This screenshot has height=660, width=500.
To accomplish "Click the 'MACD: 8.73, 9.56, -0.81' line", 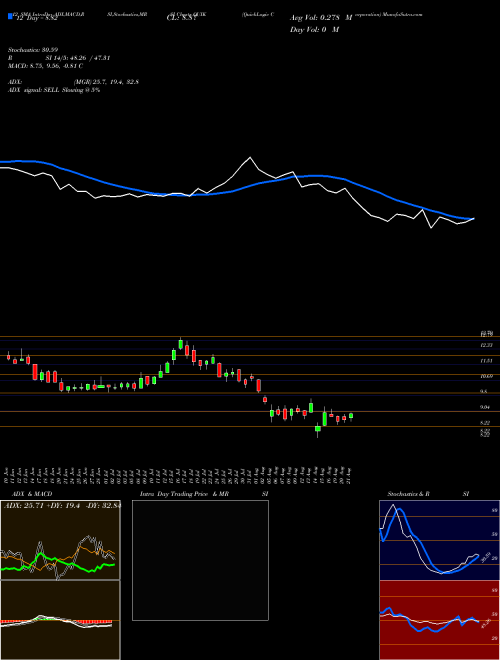I will [x=45, y=66].
